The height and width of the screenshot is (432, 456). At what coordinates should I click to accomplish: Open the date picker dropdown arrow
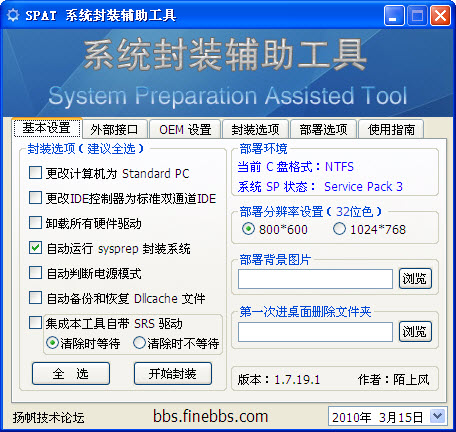click(437, 416)
